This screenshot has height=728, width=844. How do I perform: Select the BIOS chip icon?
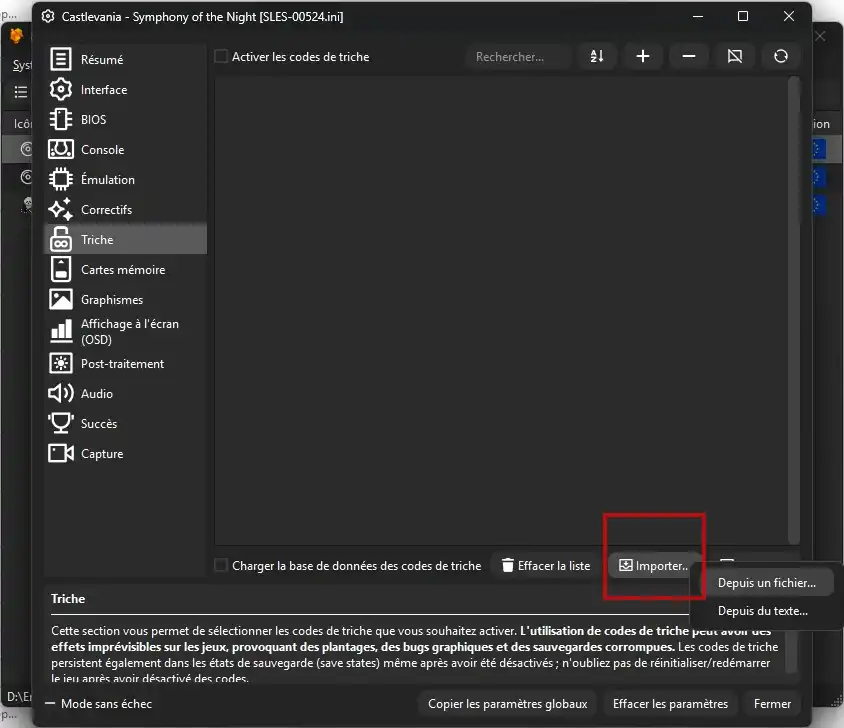pyautogui.click(x=61, y=120)
